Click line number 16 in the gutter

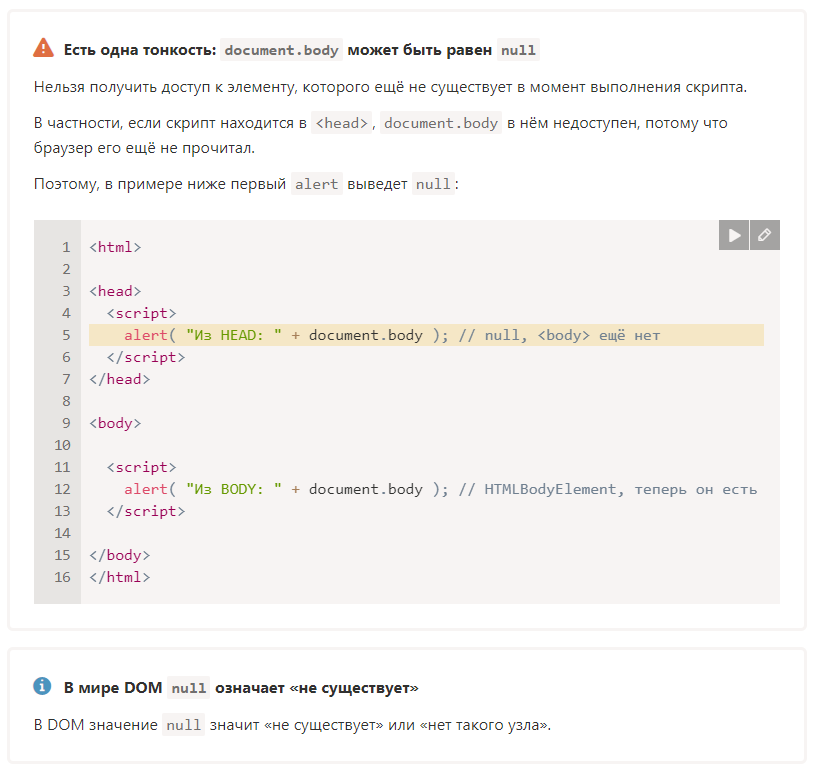click(x=62, y=577)
